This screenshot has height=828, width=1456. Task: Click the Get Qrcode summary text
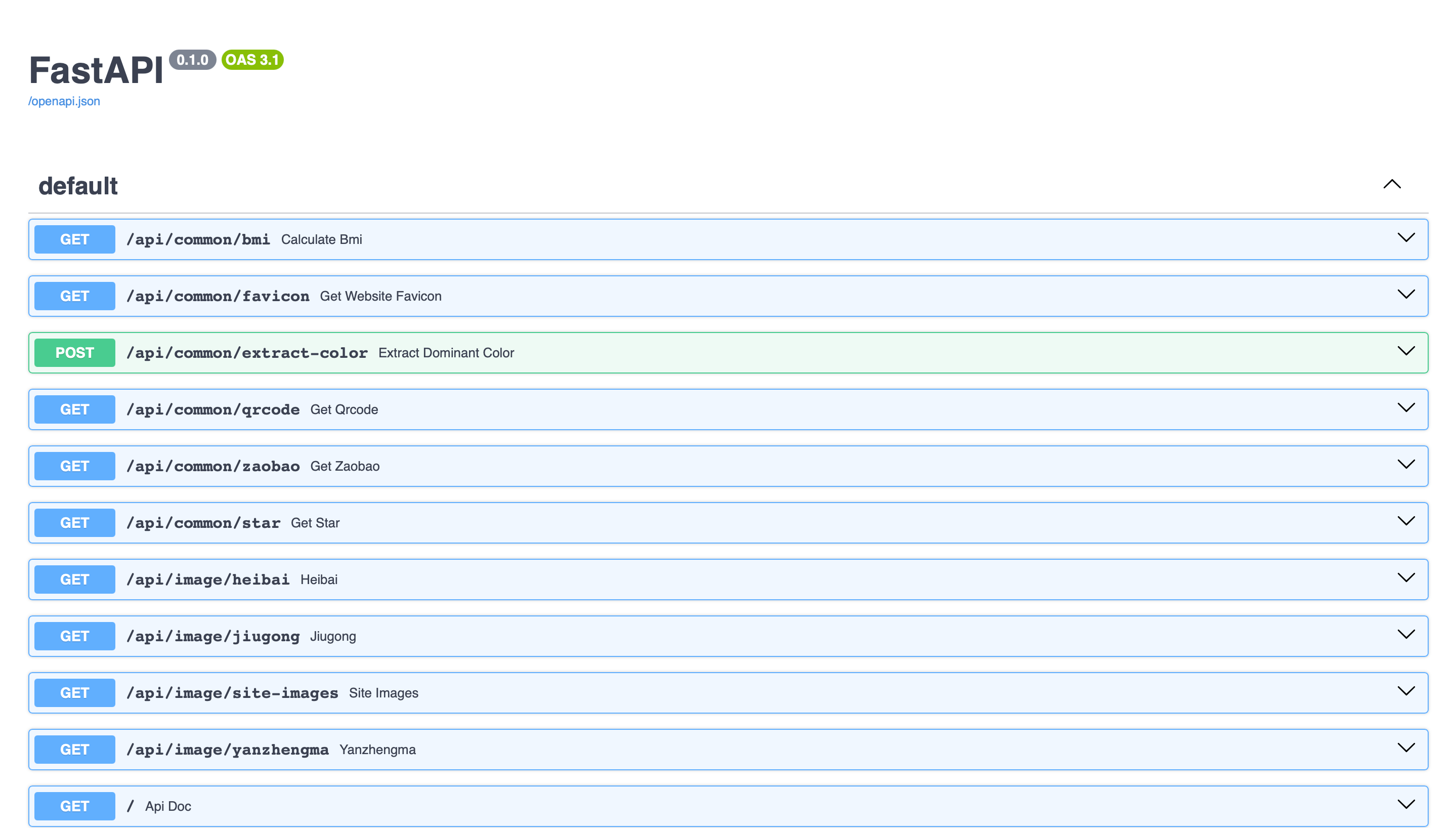(x=344, y=410)
